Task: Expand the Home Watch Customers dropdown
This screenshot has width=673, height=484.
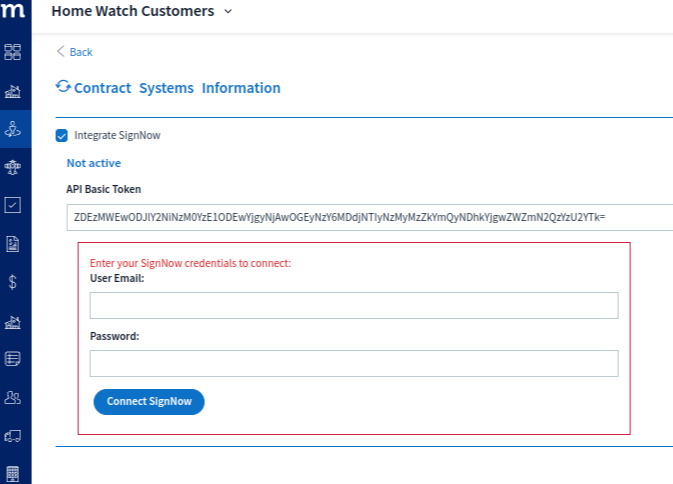Action: click(x=228, y=12)
